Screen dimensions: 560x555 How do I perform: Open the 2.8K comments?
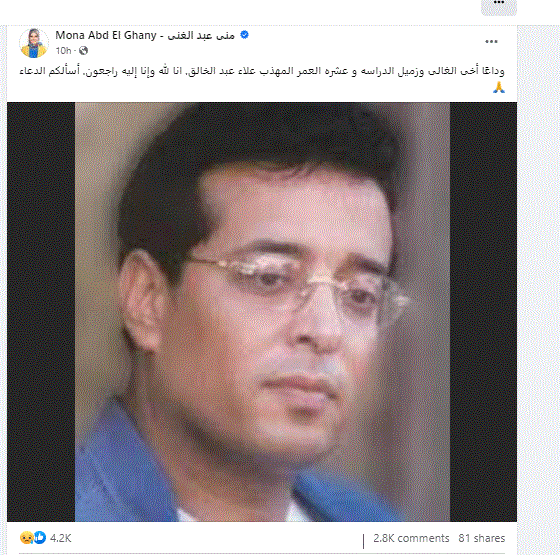tap(411, 538)
